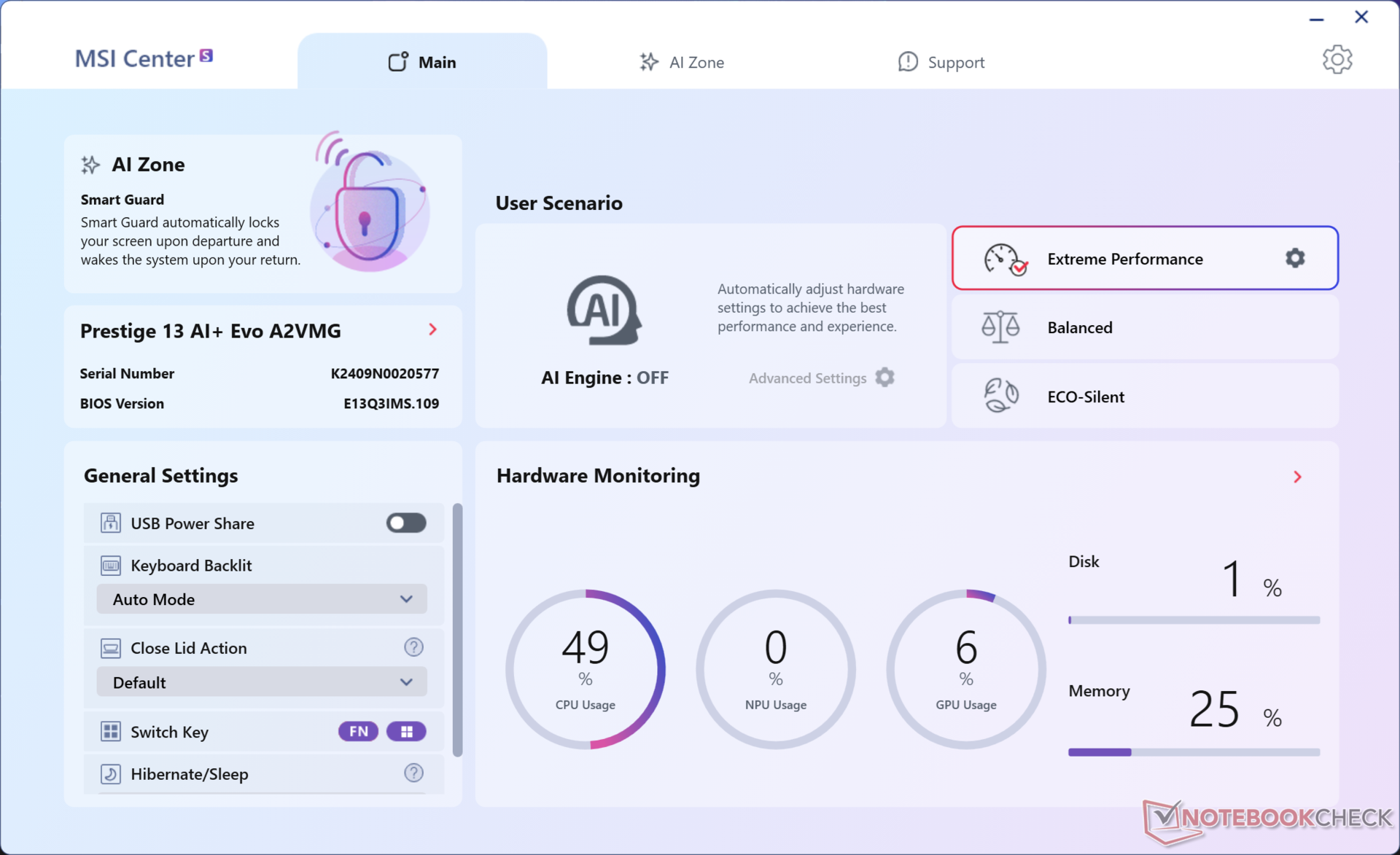Select the FN Switch Key option

tap(358, 731)
